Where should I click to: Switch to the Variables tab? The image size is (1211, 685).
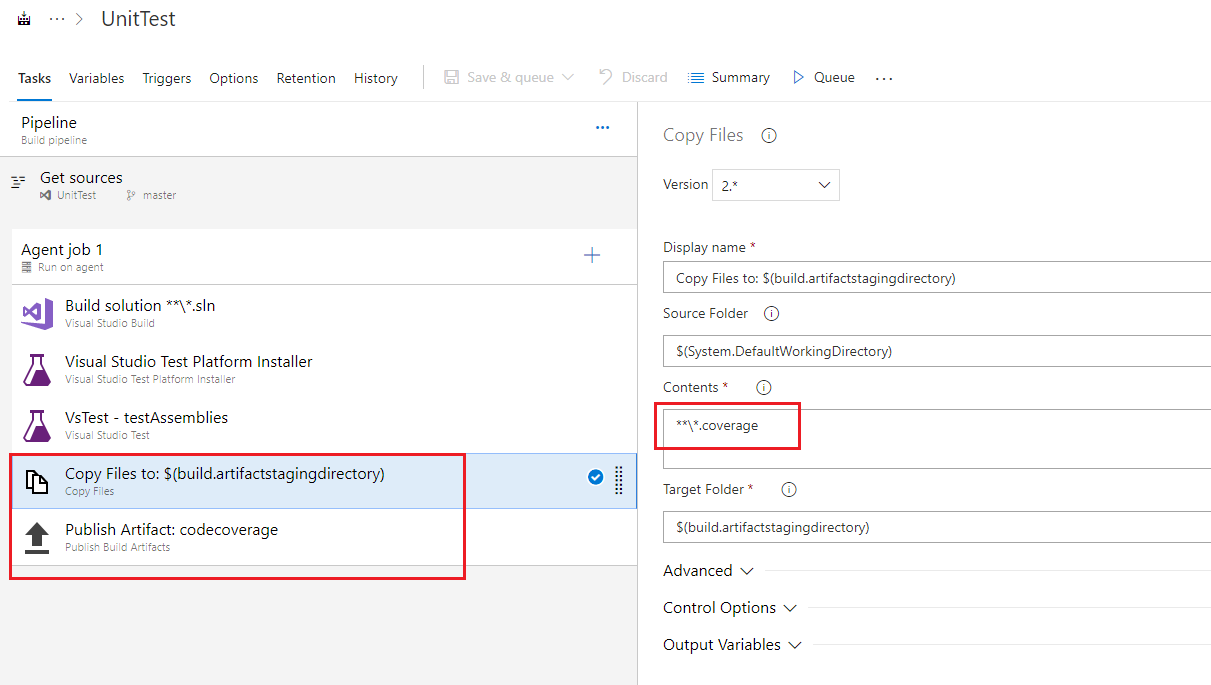click(x=97, y=78)
